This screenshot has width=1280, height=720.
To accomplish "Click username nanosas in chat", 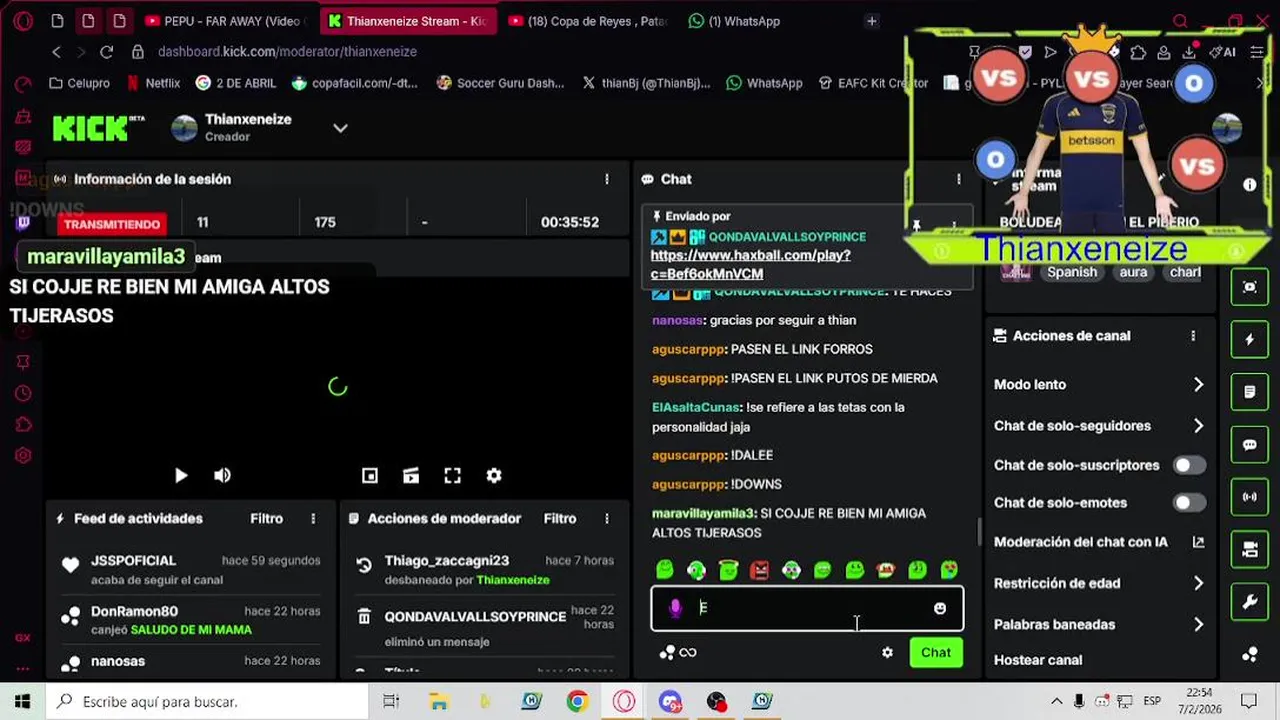I will [x=678, y=320].
